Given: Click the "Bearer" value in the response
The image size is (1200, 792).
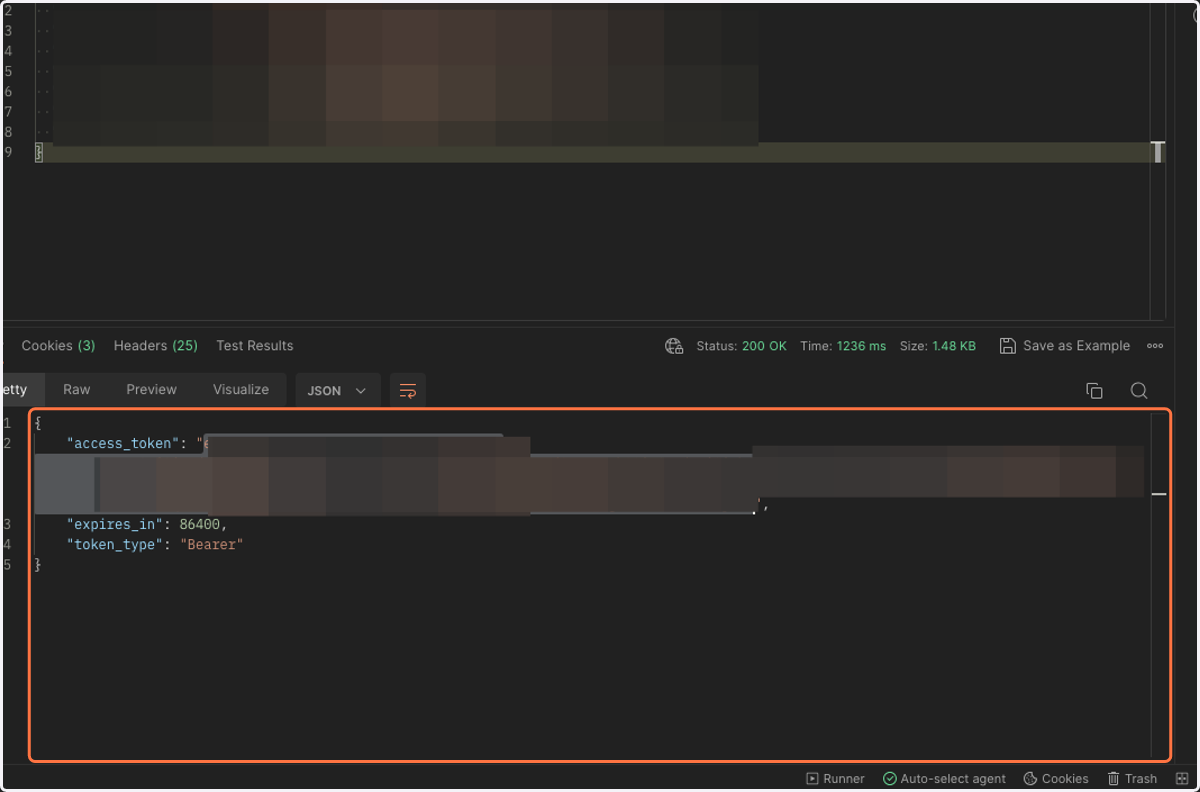Looking at the screenshot, I should [212, 544].
